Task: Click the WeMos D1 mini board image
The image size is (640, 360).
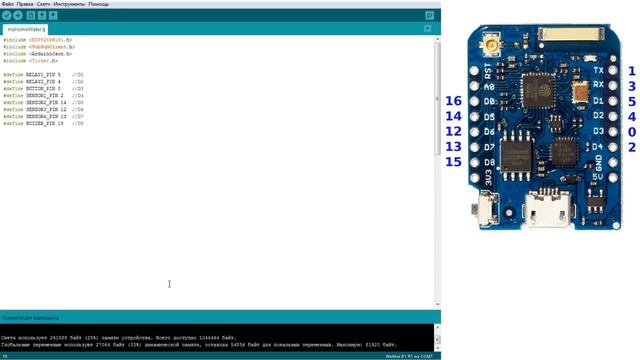Action: click(x=544, y=127)
